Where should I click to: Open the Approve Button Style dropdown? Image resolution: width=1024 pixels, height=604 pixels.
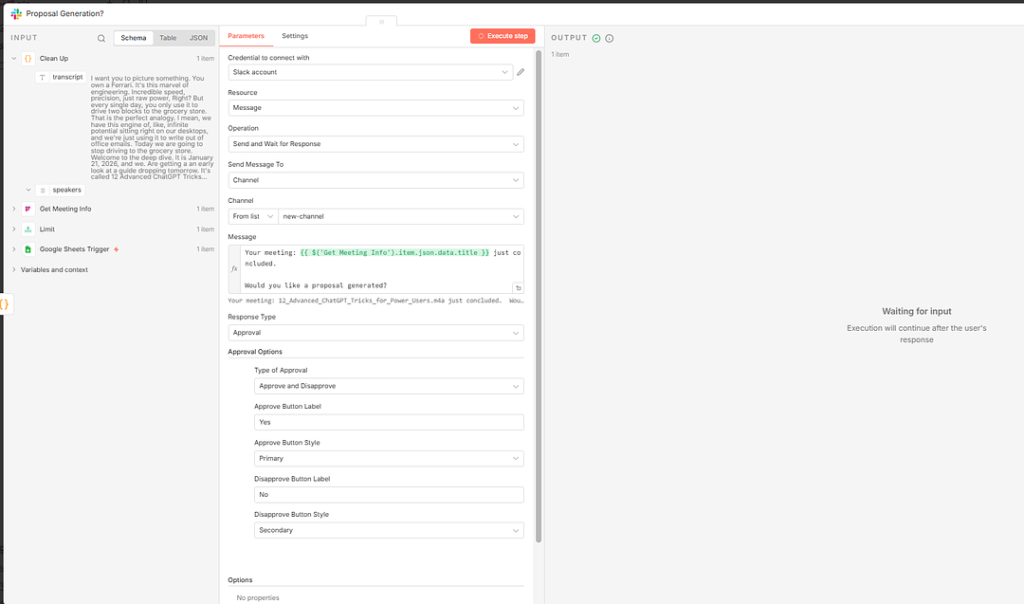coord(389,458)
